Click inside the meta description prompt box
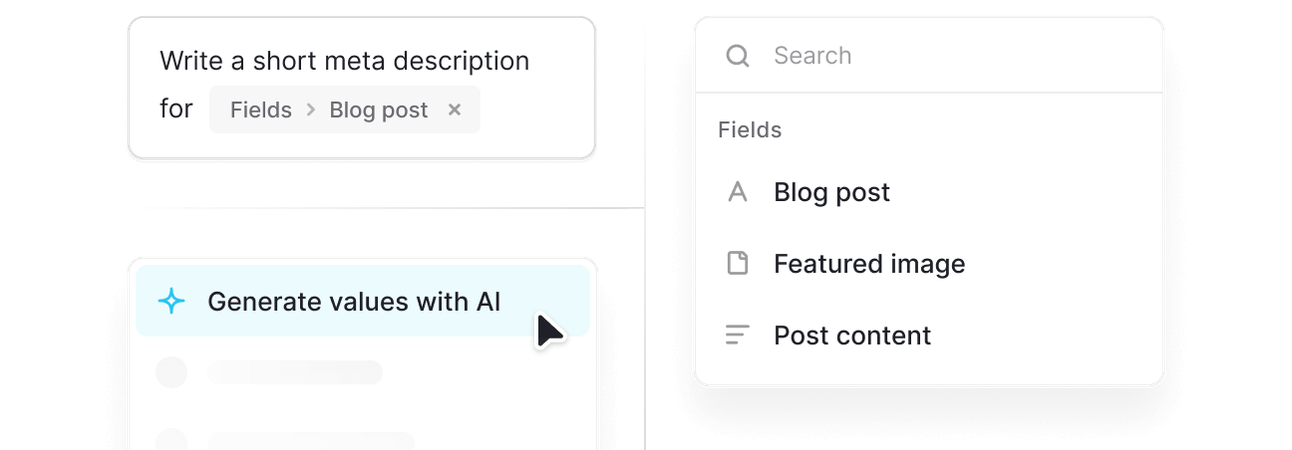 (x=362, y=88)
